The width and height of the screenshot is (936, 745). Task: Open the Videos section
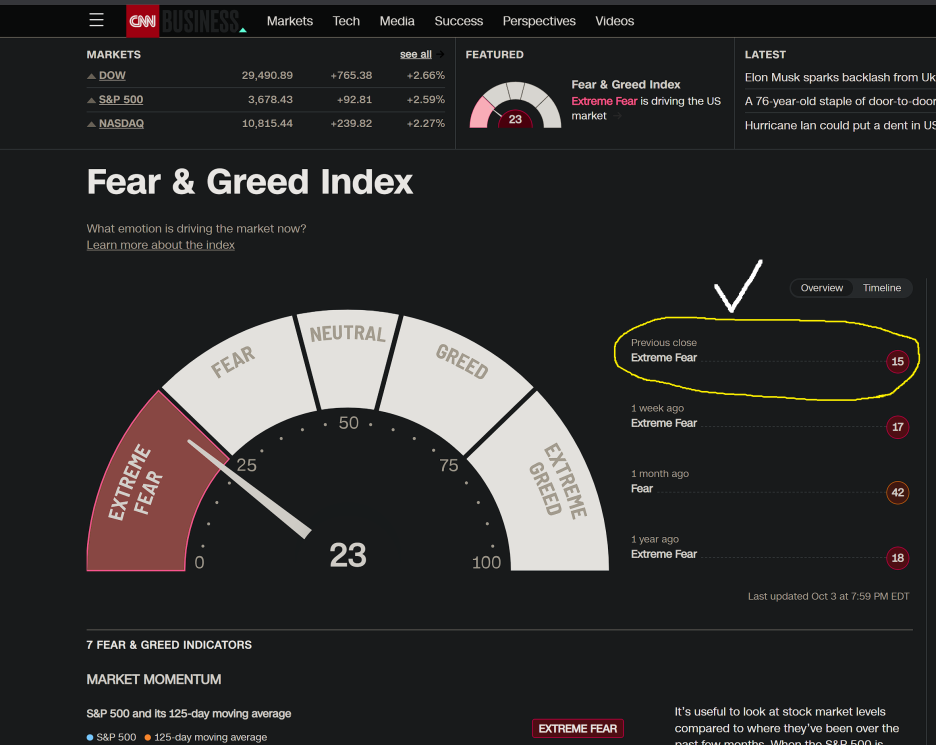[614, 21]
